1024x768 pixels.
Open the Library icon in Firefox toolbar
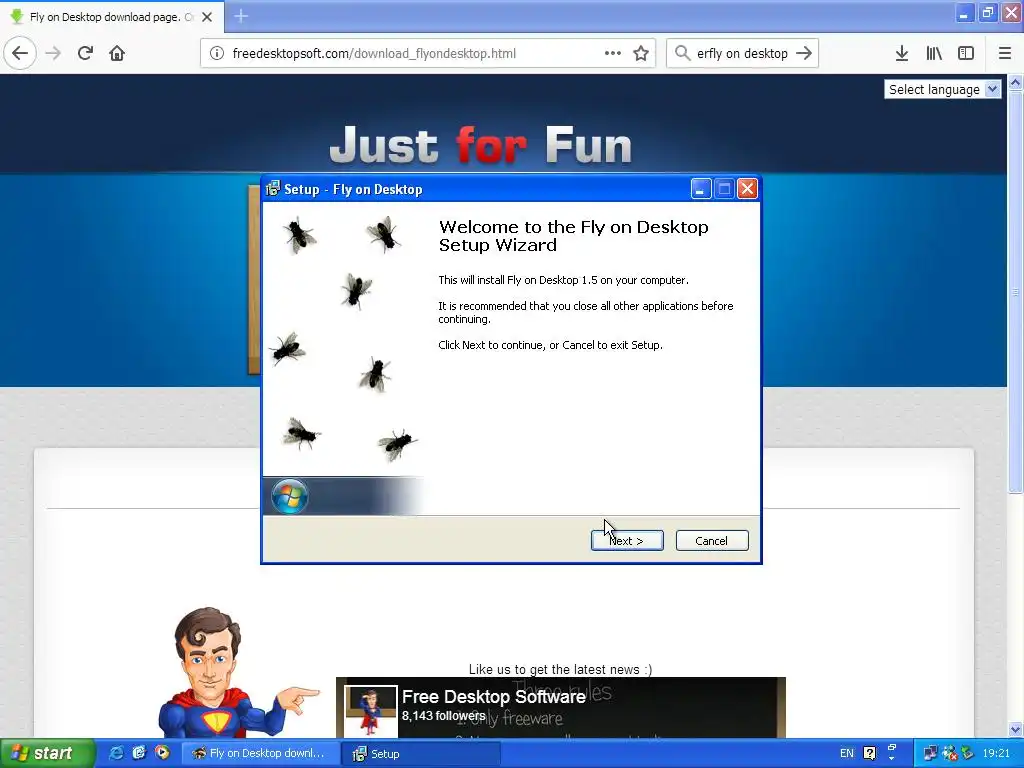934,53
